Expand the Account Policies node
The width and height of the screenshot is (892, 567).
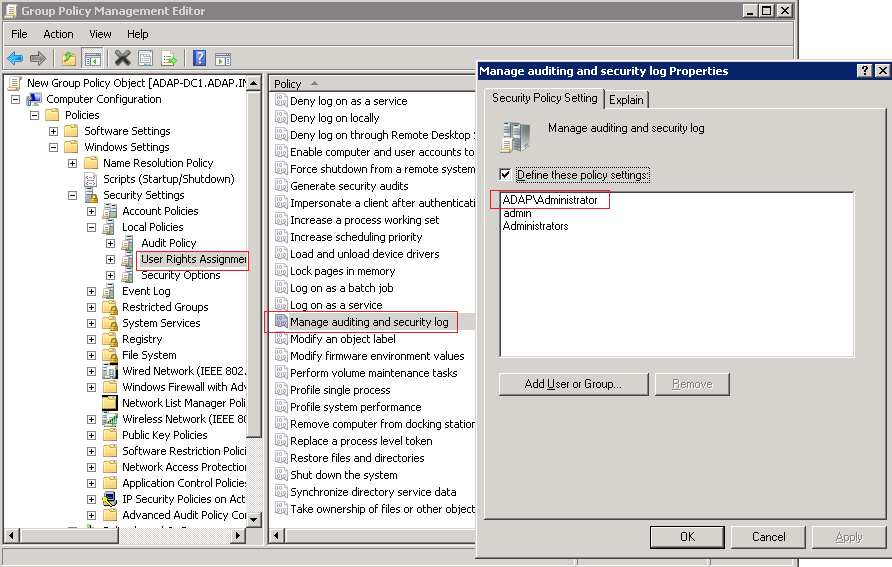(x=91, y=212)
